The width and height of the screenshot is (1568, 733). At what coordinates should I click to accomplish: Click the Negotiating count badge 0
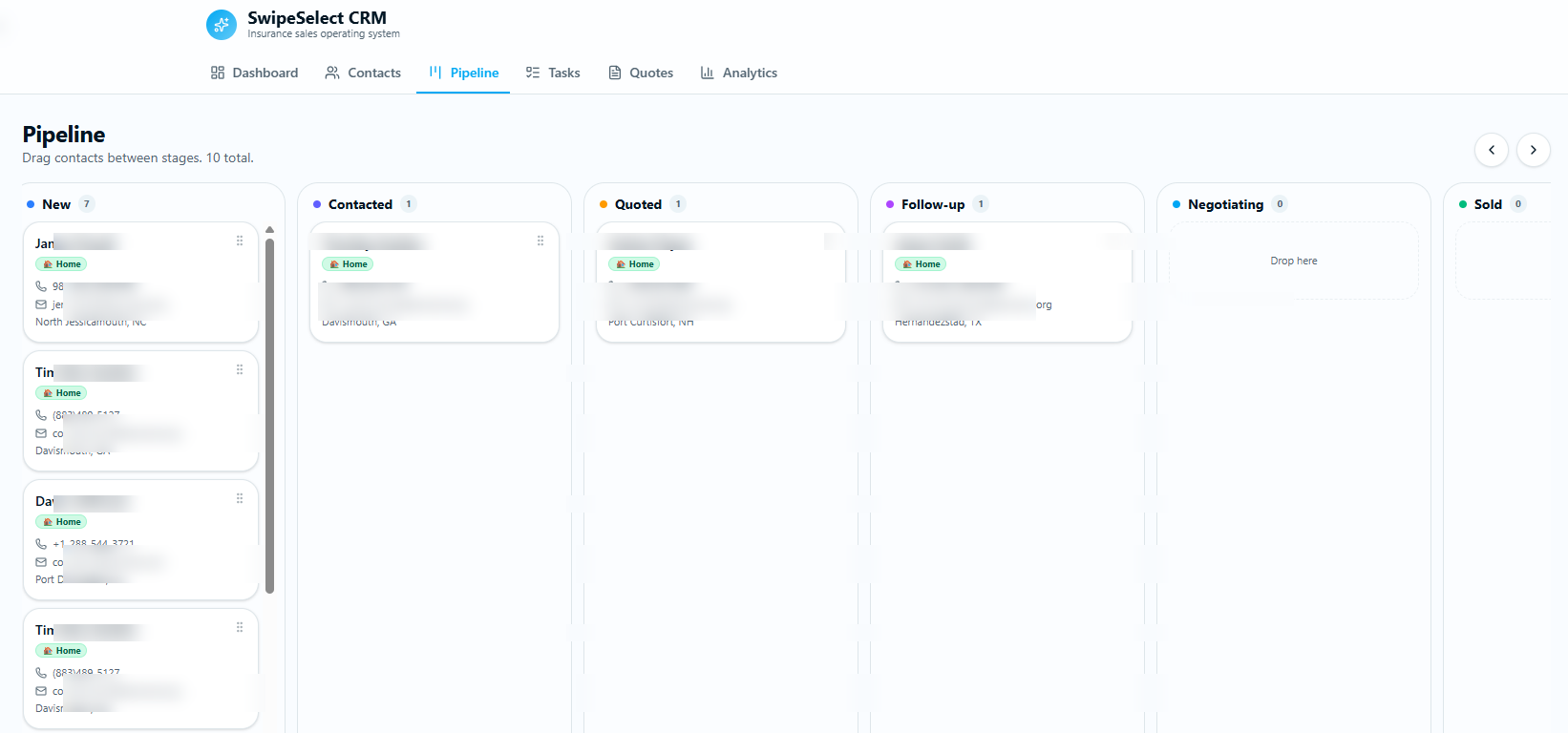[1281, 204]
